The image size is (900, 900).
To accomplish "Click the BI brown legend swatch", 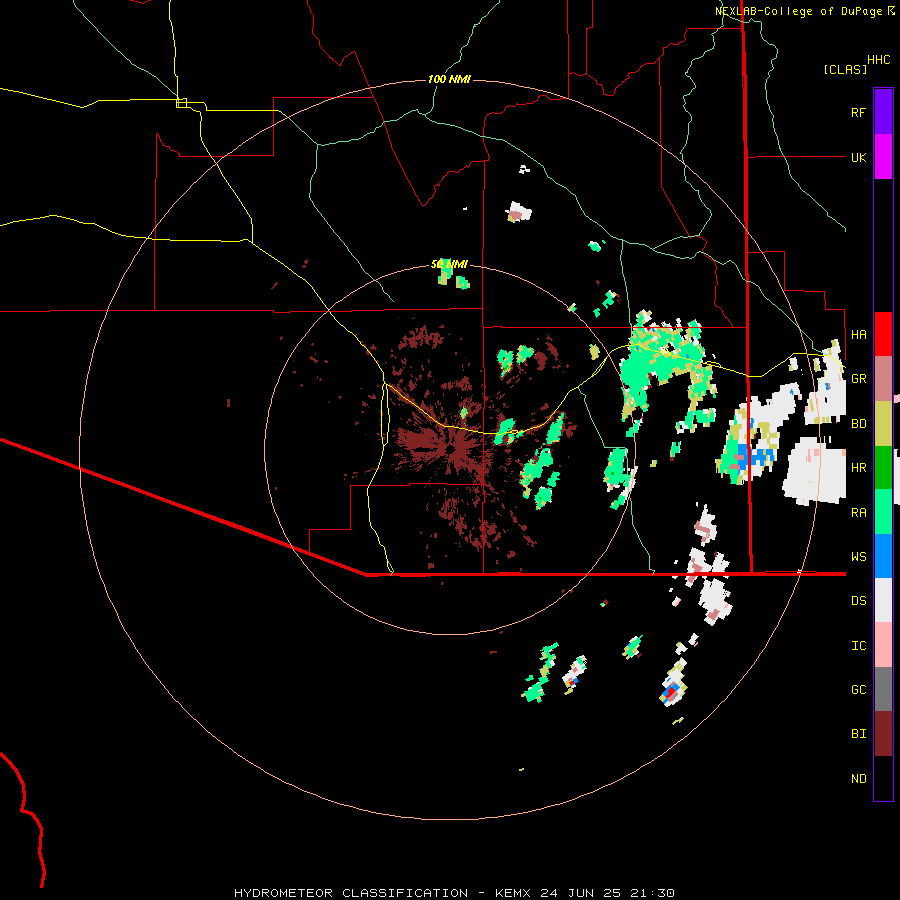I will coord(883,734).
